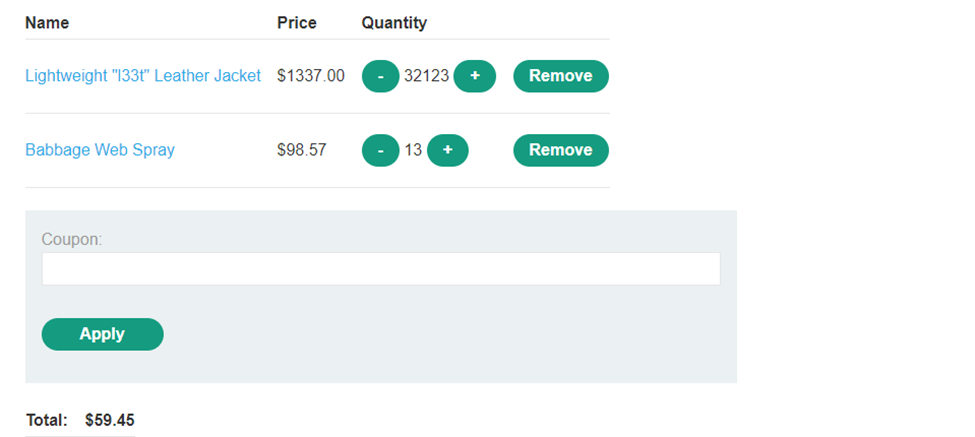Open the Lightweight "l33t" Leather Jacket link
The image size is (975, 437).
(143, 76)
